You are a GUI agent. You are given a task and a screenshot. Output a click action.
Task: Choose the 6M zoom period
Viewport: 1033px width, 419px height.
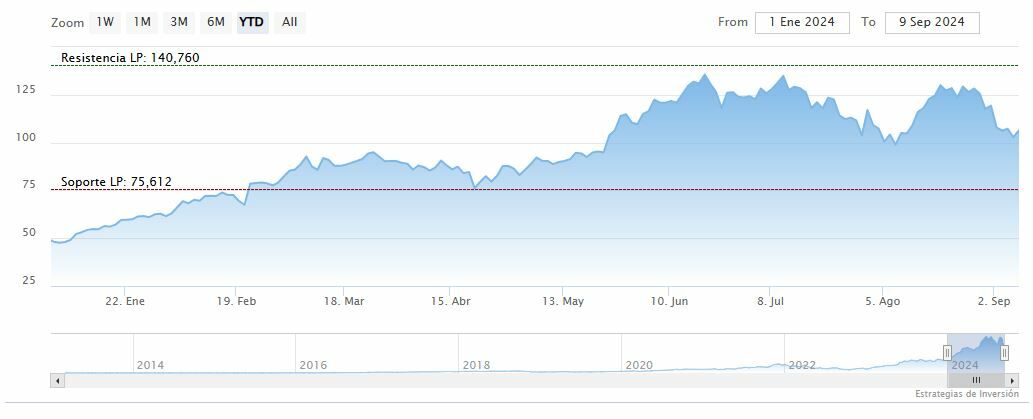coord(215,22)
